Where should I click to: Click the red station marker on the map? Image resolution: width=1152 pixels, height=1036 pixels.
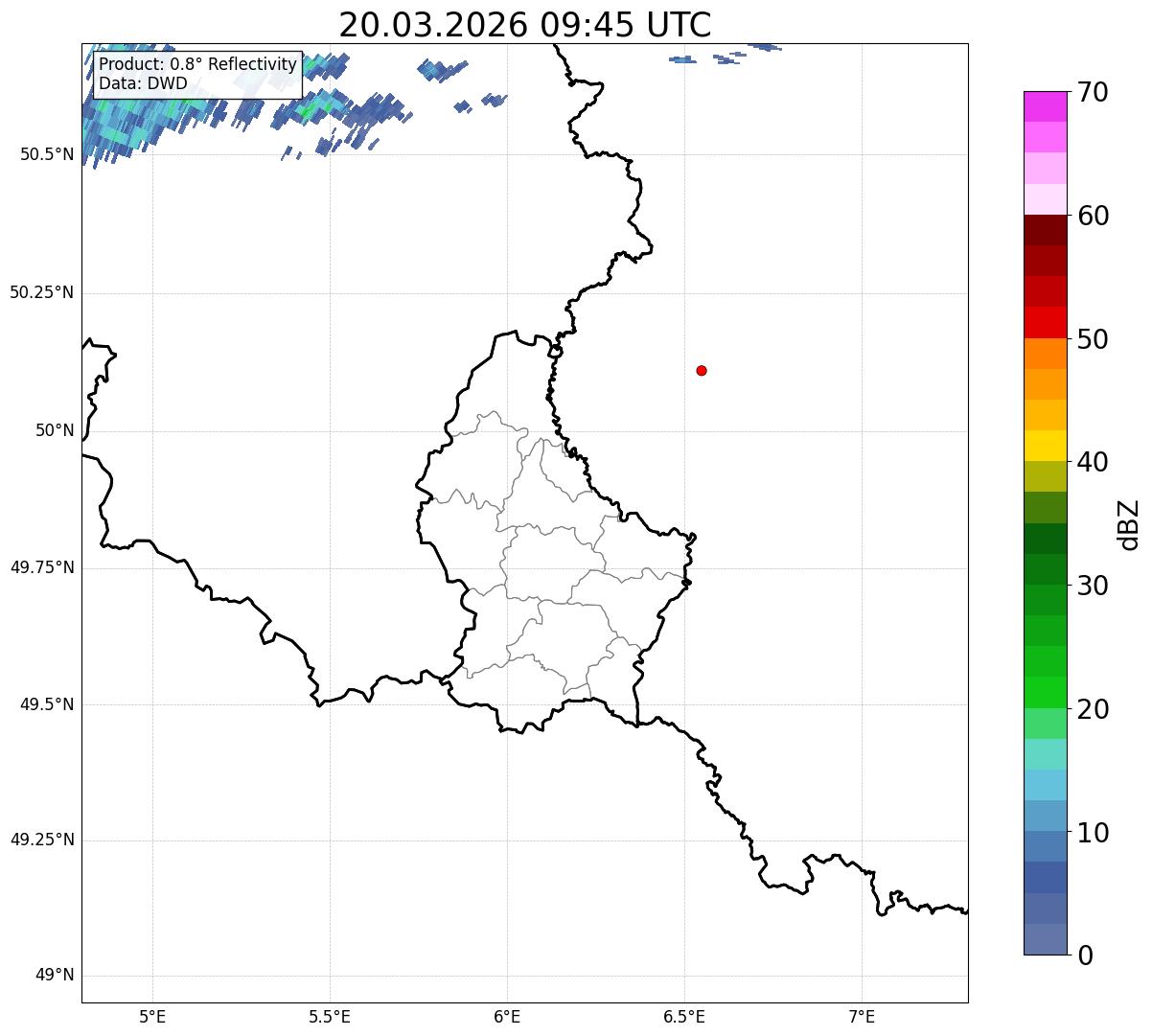702,370
